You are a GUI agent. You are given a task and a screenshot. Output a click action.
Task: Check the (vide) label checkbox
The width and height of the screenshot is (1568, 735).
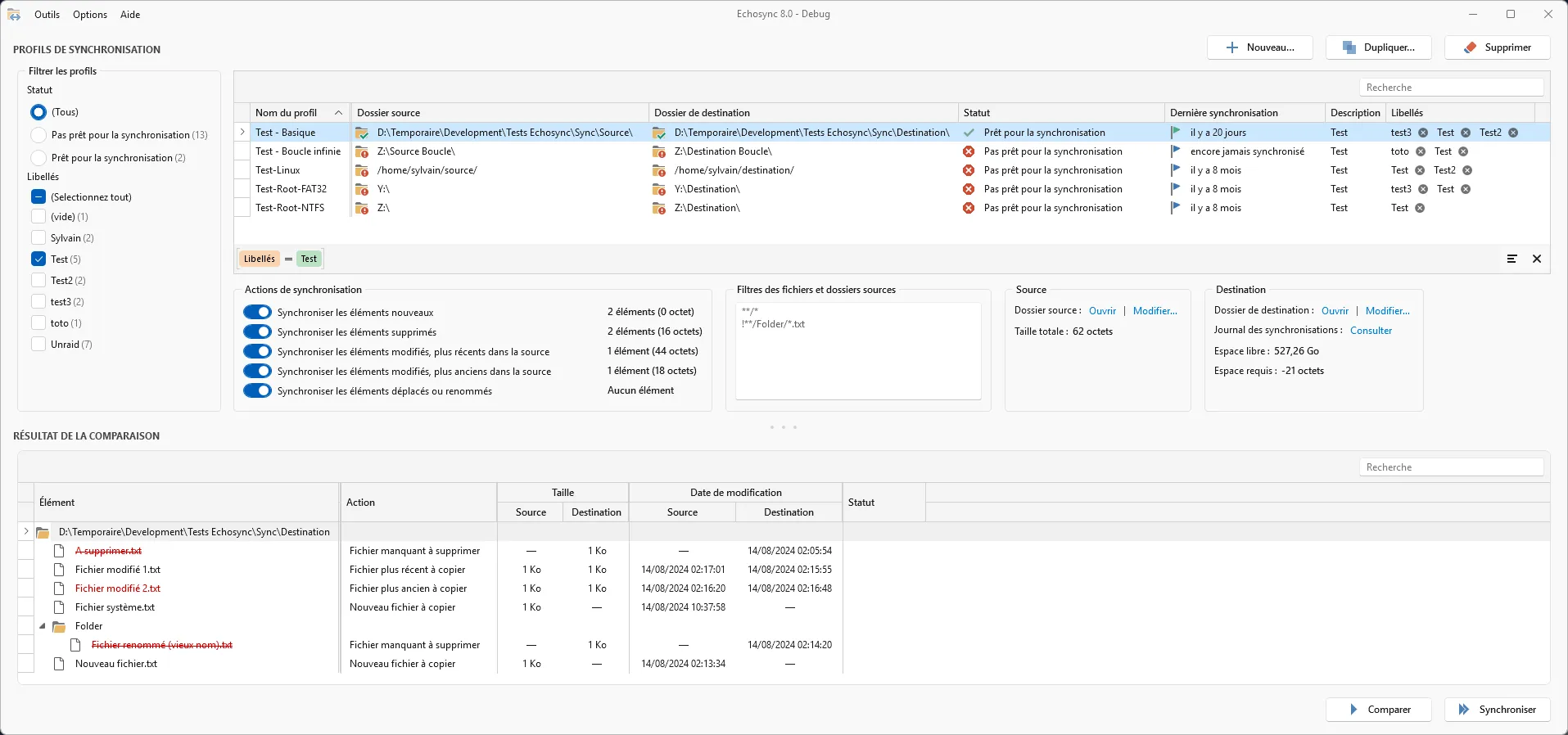coord(38,217)
